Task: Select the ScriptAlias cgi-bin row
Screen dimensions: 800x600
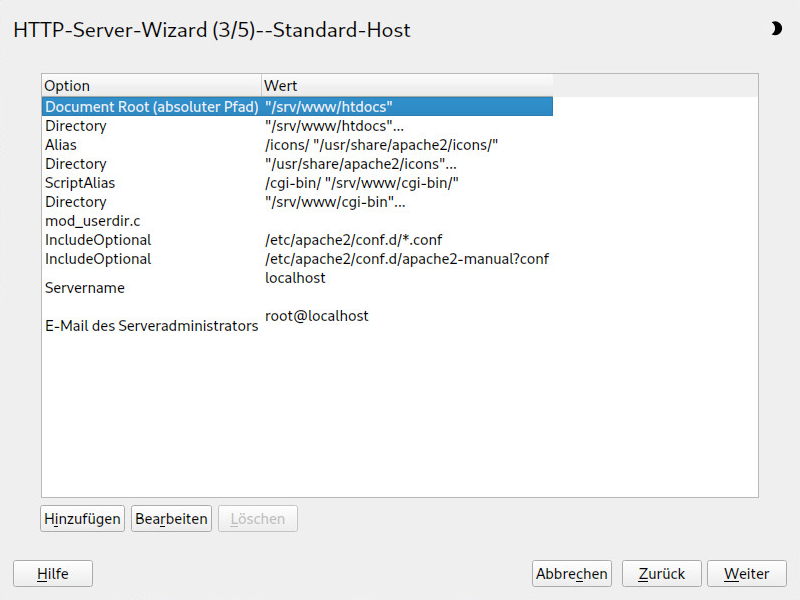Action: [297, 183]
